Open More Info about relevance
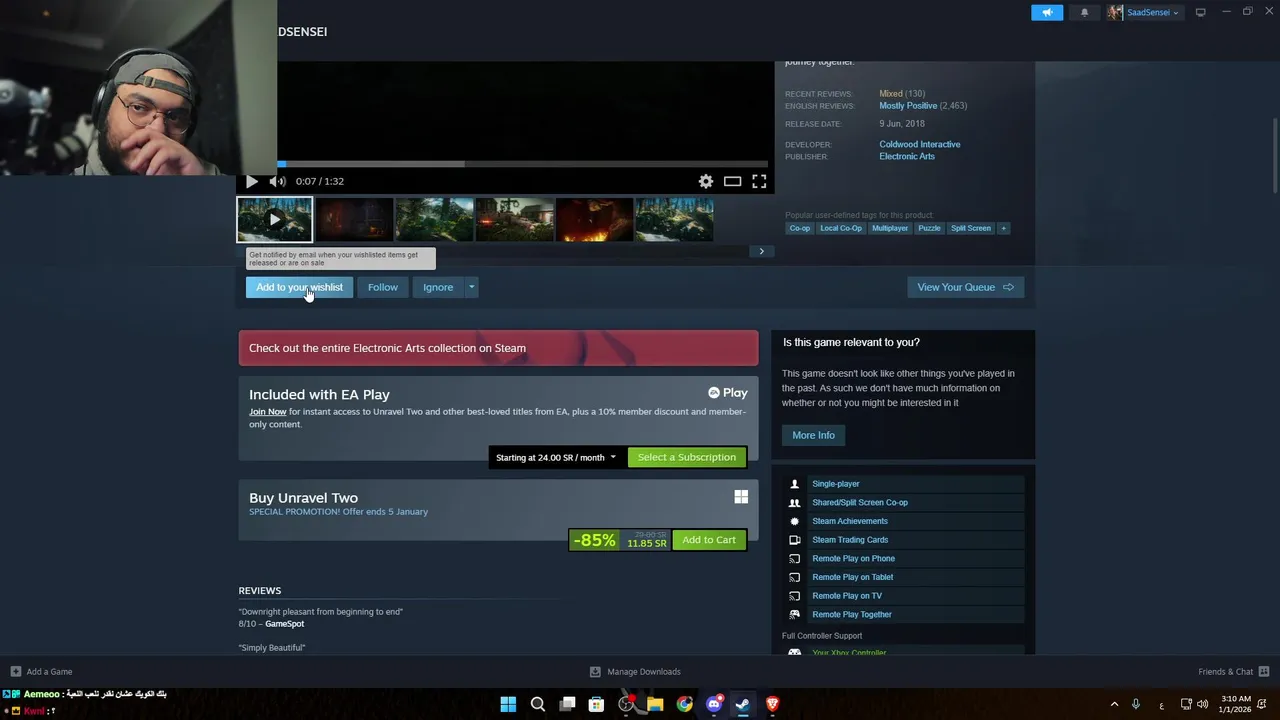Image resolution: width=1280 pixels, height=720 pixels. (813, 435)
